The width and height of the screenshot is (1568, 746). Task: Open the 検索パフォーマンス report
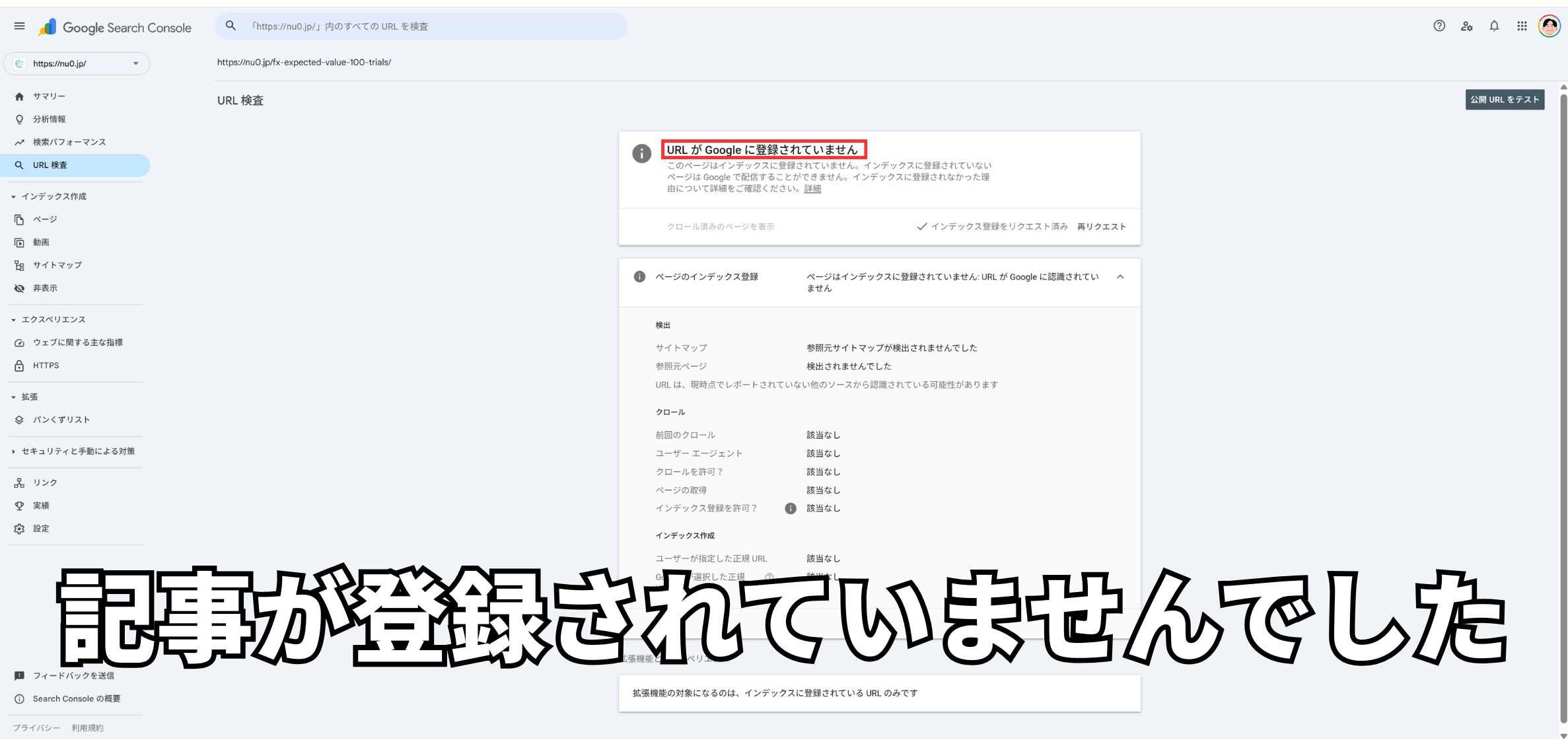point(69,141)
